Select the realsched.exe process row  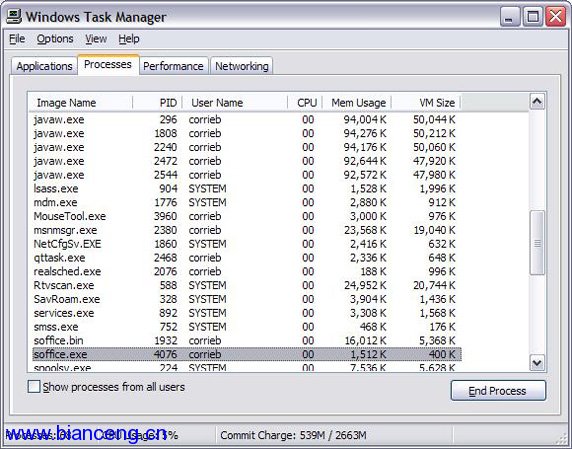[x=247, y=272]
